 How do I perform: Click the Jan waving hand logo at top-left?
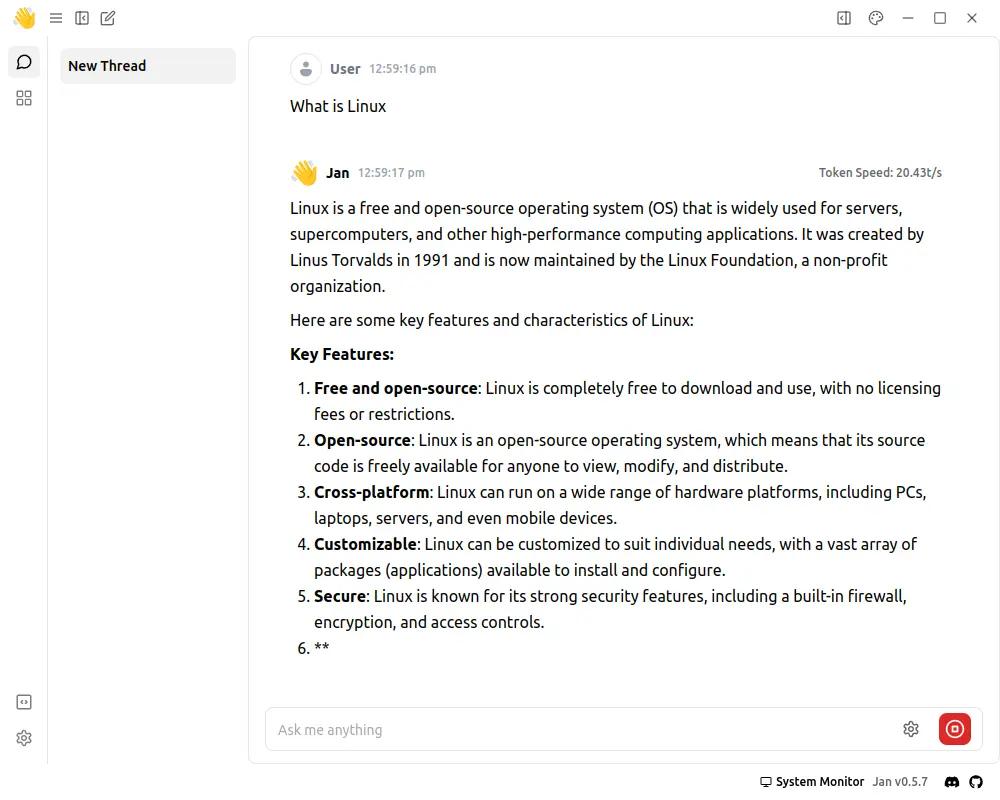click(24, 18)
